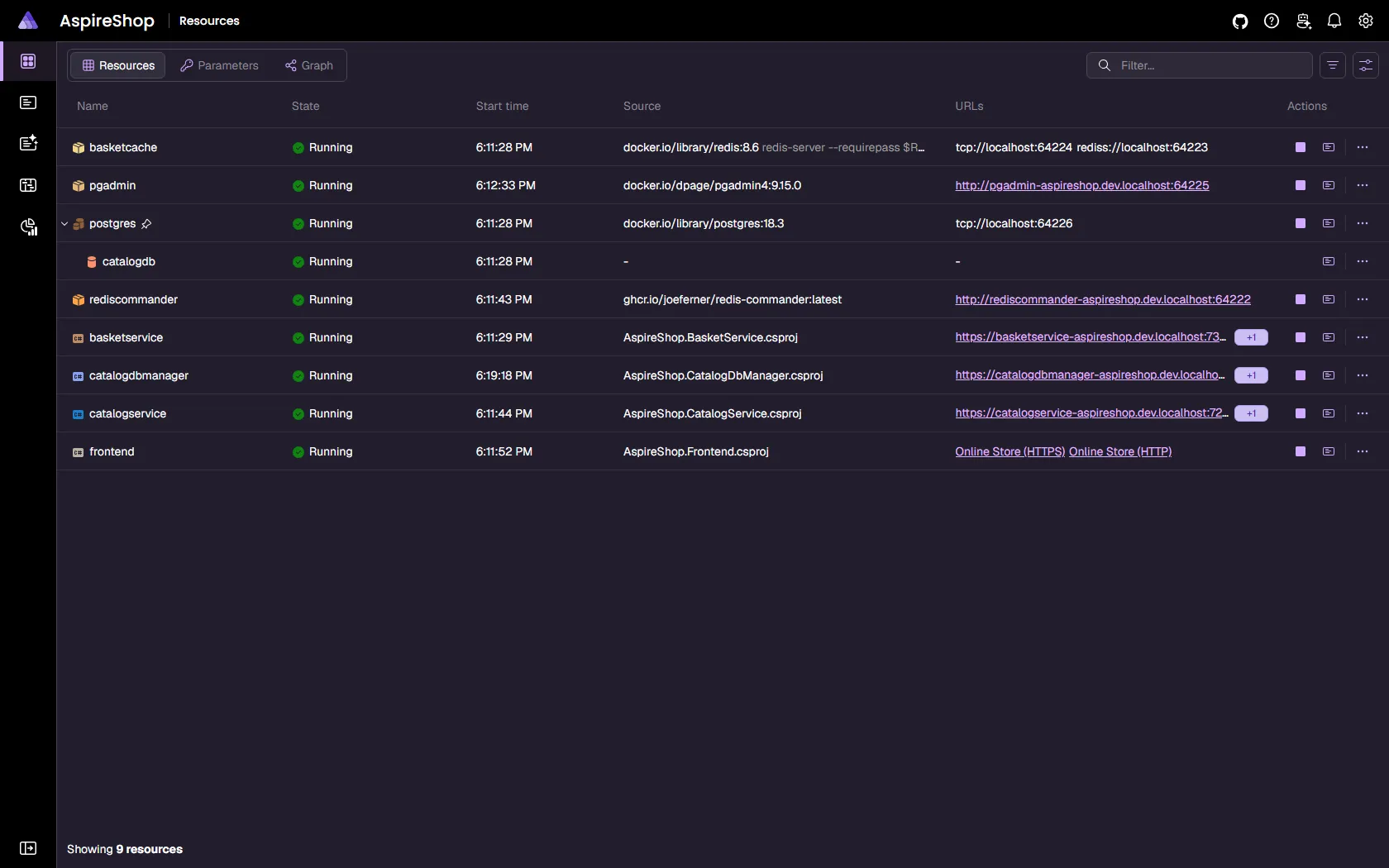Stop the catalogservice resource
The height and width of the screenshot is (868, 1389).
point(1301,413)
